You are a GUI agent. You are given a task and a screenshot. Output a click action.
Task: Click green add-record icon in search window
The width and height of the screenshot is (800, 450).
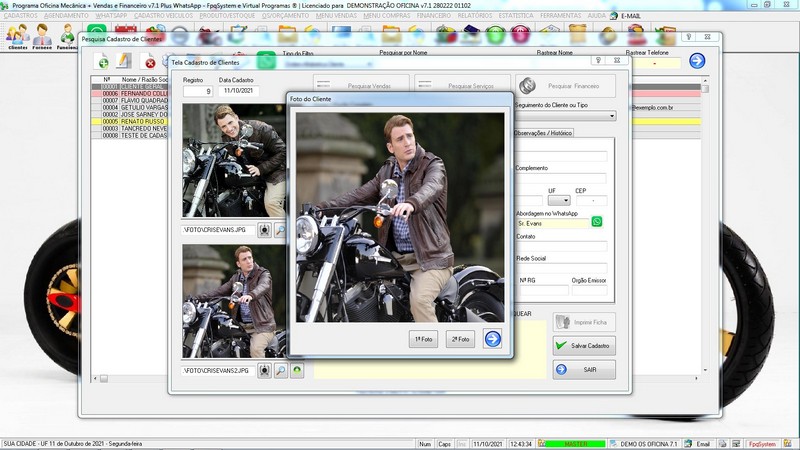coord(102,63)
